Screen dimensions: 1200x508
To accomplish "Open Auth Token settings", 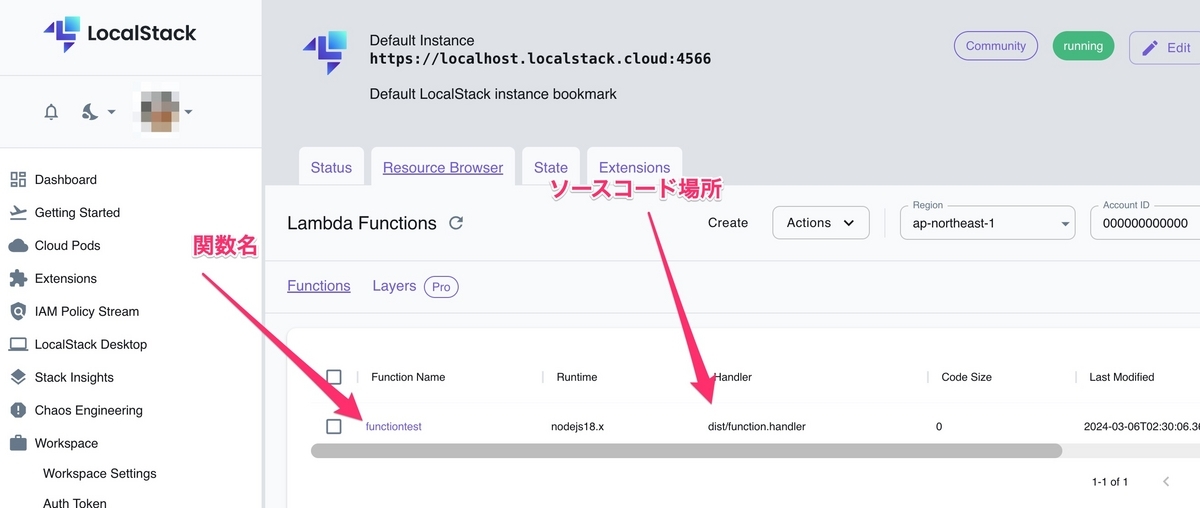I will click(75, 503).
